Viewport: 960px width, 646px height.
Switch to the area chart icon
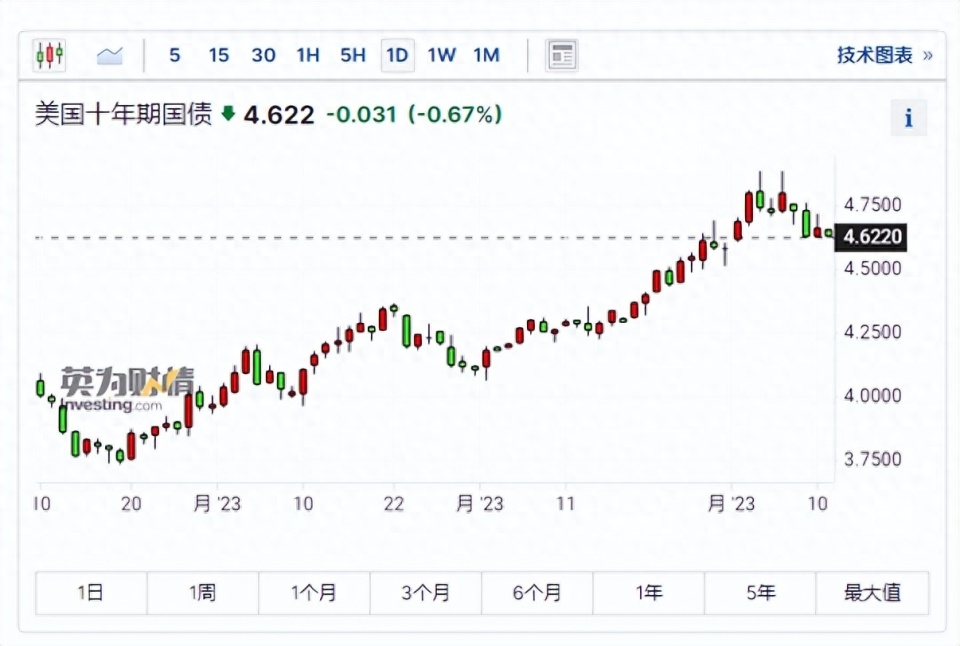pyautogui.click(x=109, y=55)
